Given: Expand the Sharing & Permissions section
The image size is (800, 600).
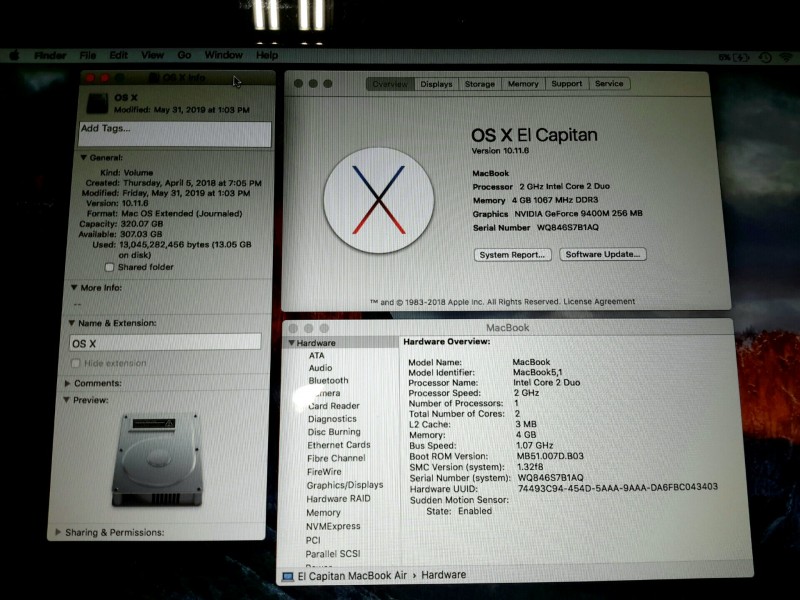Looking at the screenshot, I should pos(58,532).
